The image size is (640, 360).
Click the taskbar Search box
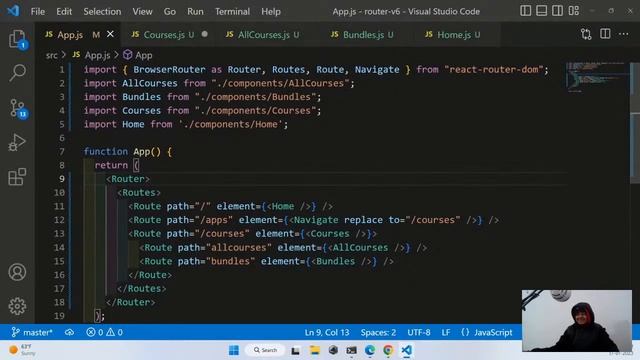click(264, 350)
